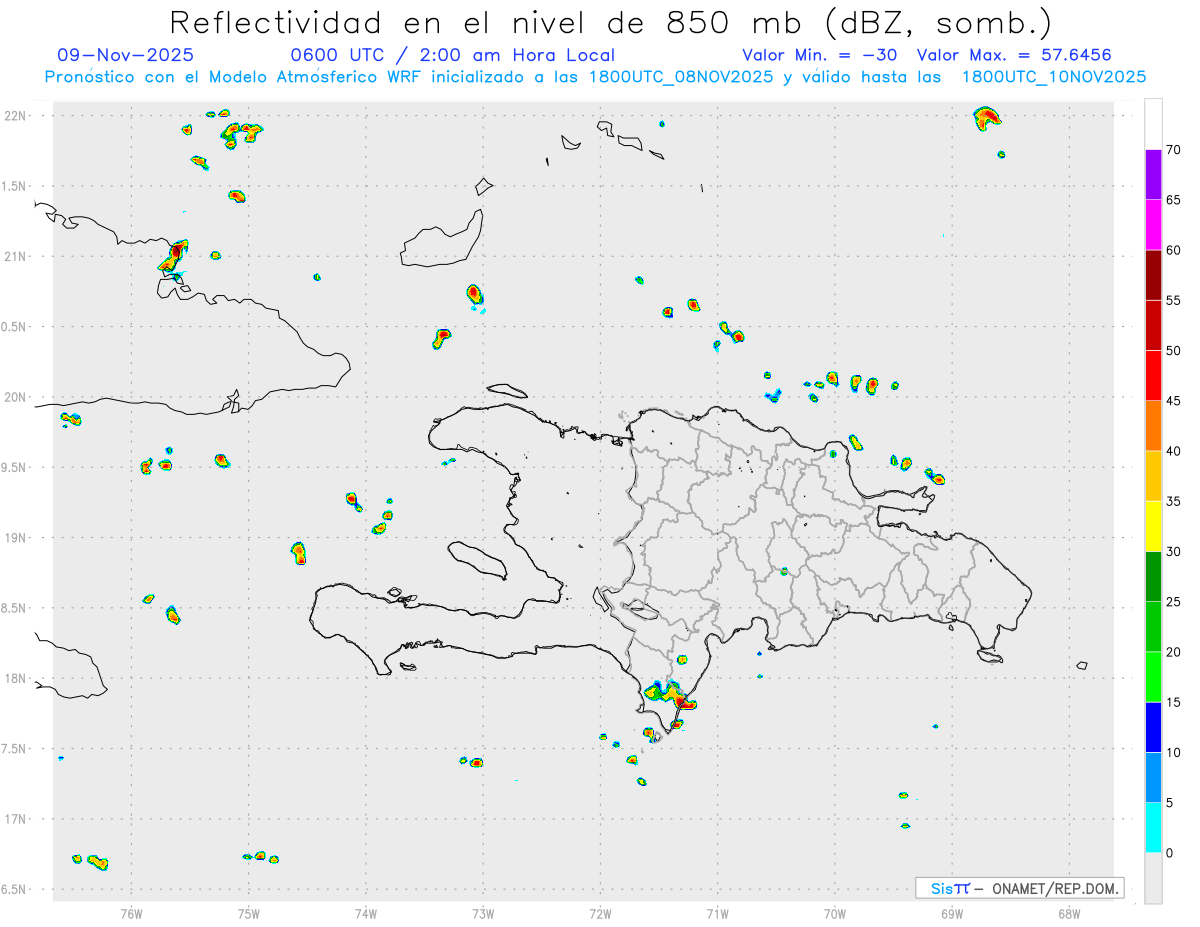The height and width of the screenshot is (927, 1200).
Task: Pick the red 50-55 dBZ color band
Action: pos(1153,325)
